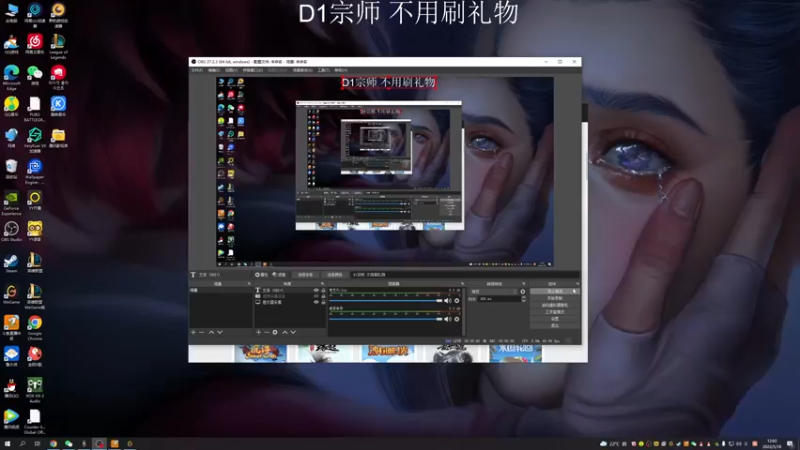The width and height of the screenshot is (800, 450).
Task: Open 帮助 menu in OBS
Action: click(341, 70)
